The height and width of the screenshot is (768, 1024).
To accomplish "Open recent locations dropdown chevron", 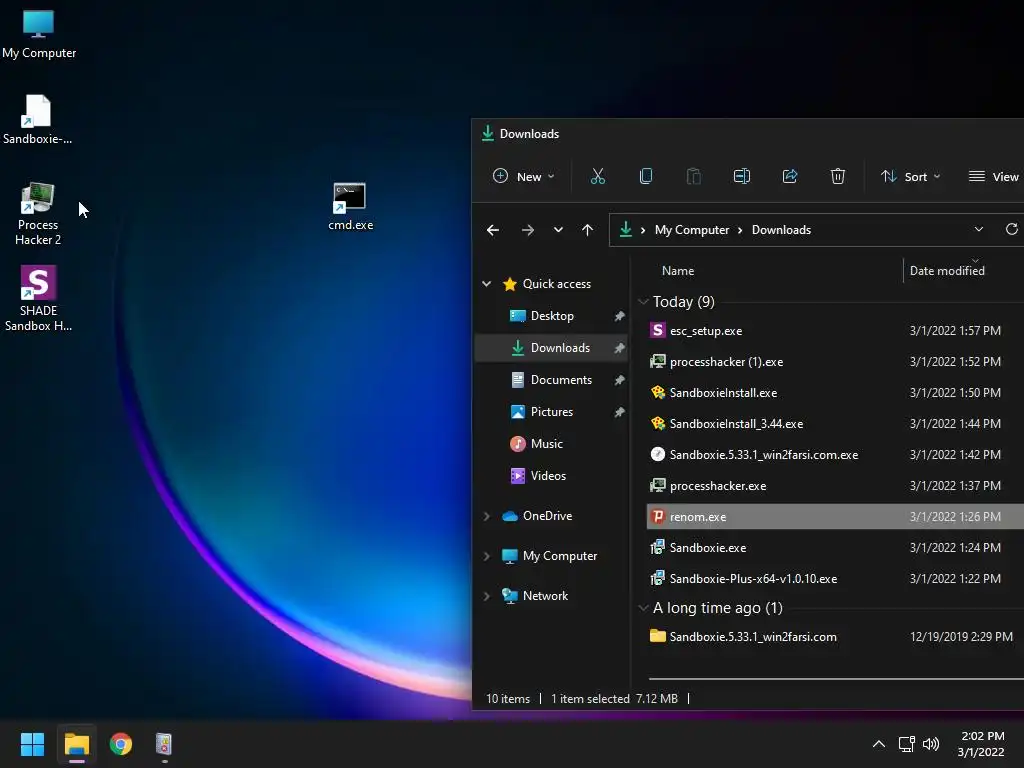I will pos(558,230).
